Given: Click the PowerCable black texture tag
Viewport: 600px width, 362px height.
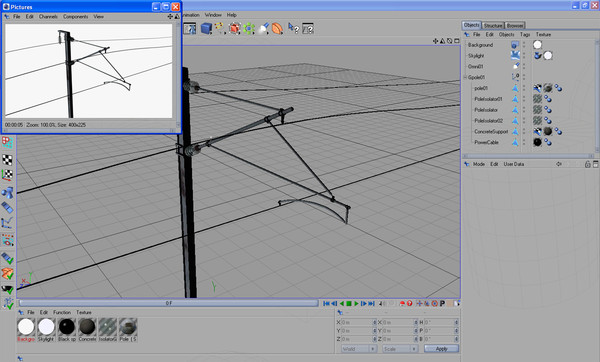Looking at the screenshot, I should (x=538, y=142).
